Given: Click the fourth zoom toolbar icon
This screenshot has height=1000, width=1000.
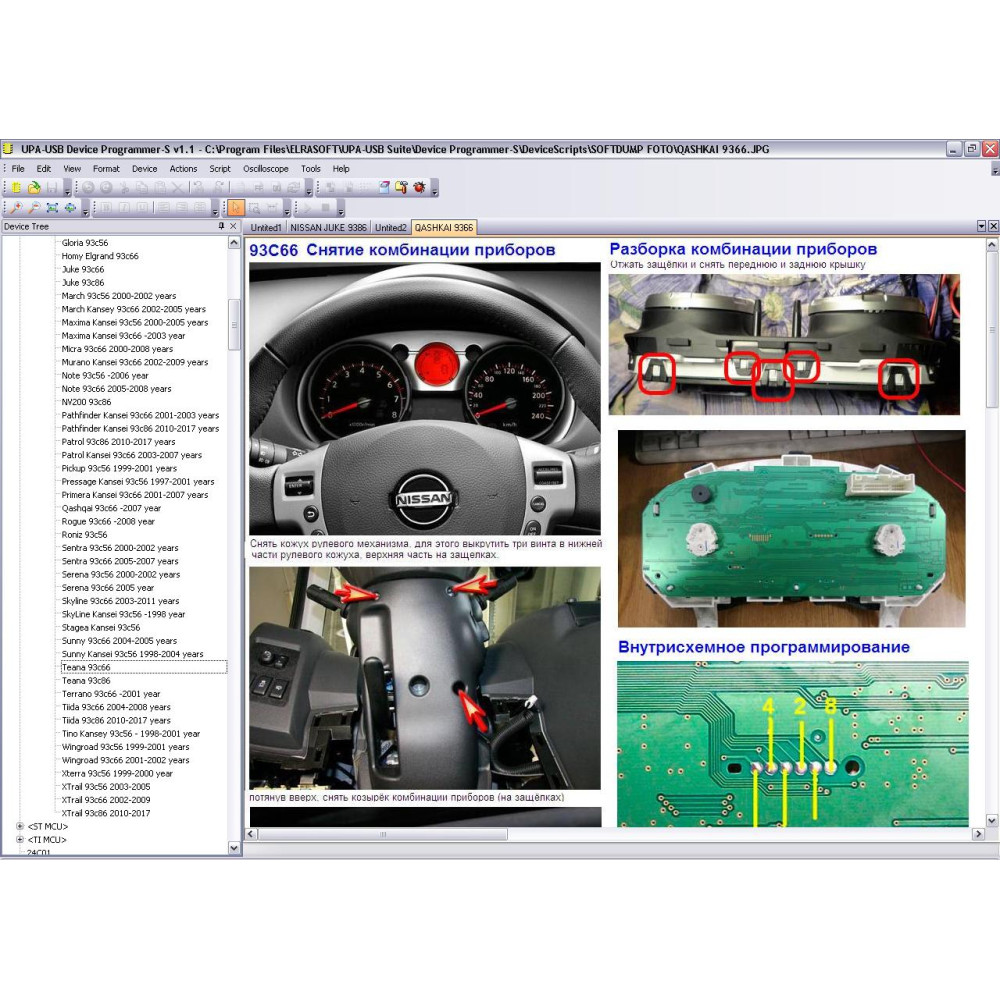Looking at the screenshot, I should [70, 207].
